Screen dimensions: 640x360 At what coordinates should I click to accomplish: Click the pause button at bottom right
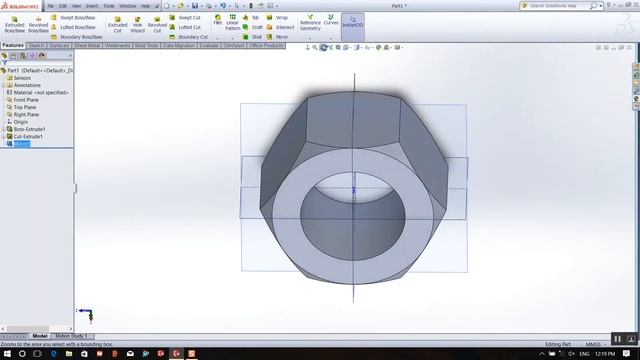point(618,339)
